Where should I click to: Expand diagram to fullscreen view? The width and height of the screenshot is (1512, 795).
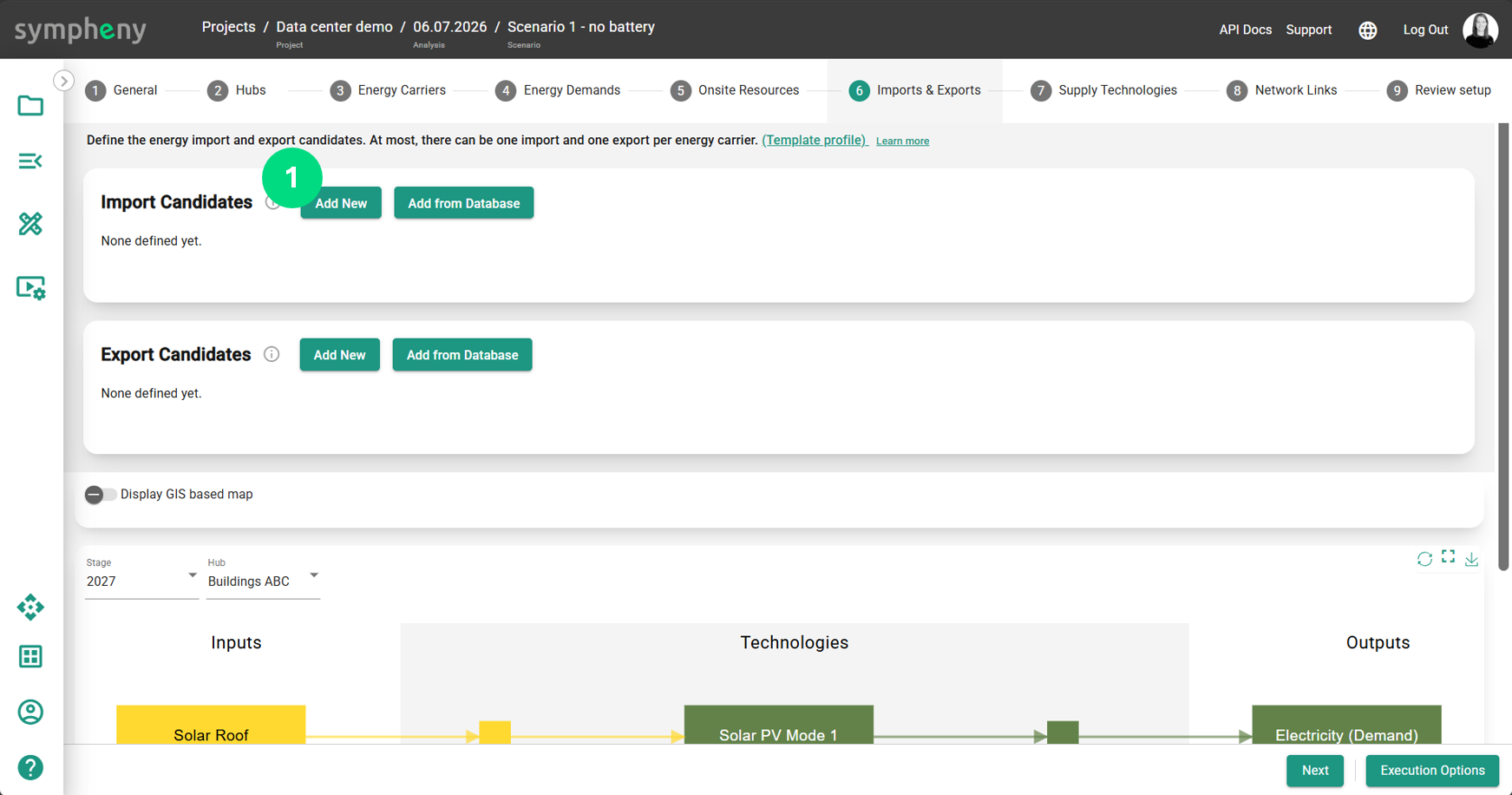pyautogui.click(x=1449, y=556)
